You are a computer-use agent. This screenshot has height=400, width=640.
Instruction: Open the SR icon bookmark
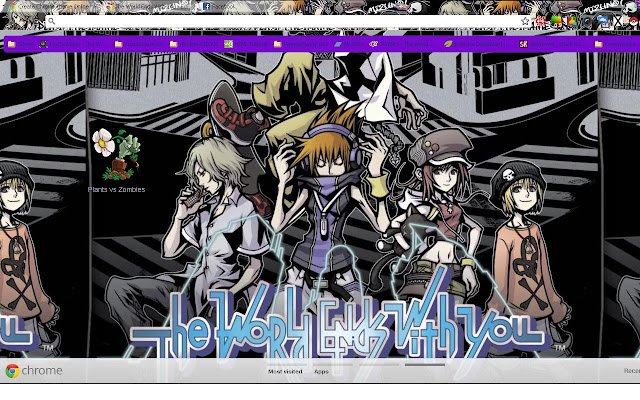click(551, 44)
